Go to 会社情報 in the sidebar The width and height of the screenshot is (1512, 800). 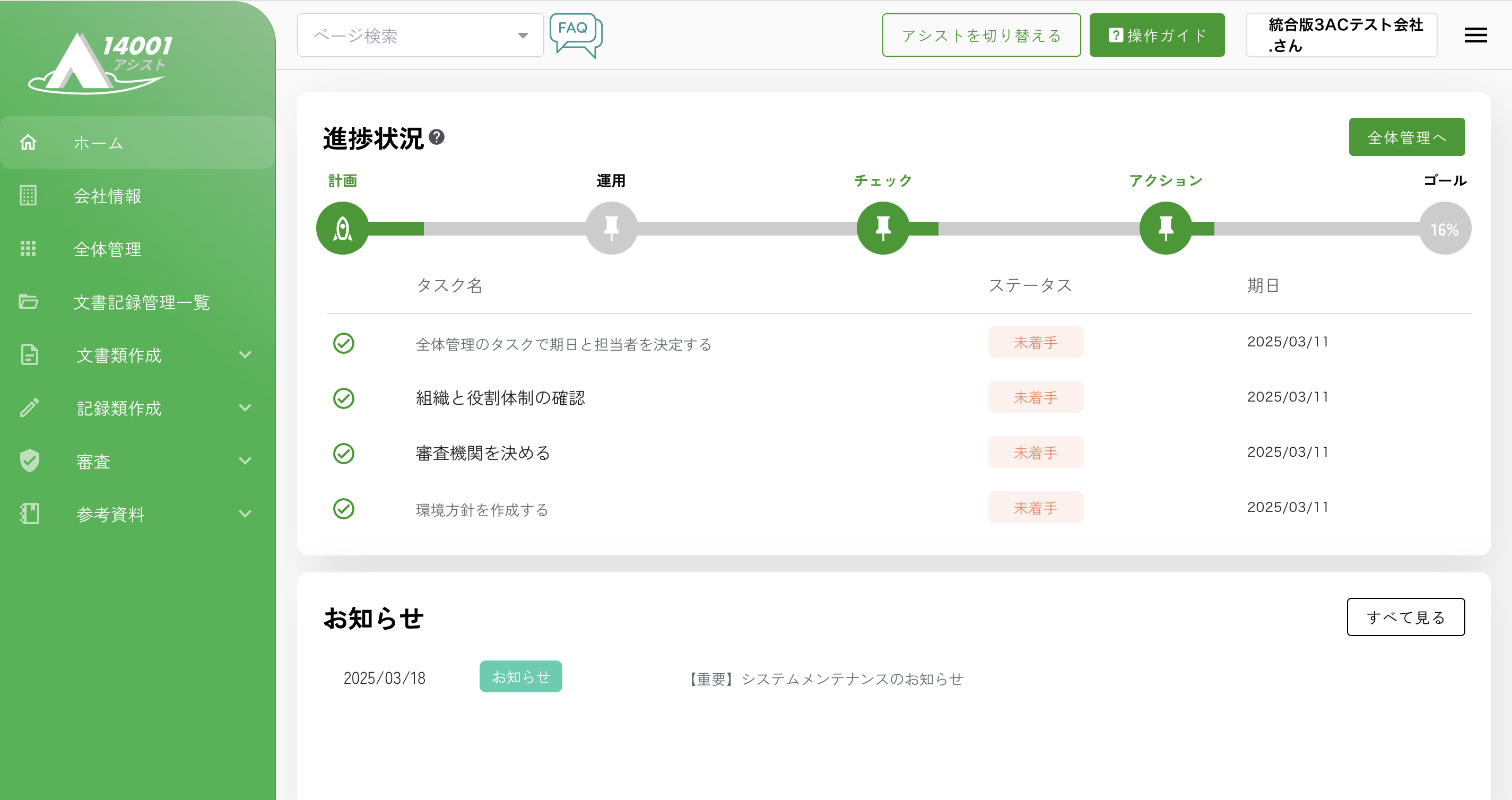[107, 196]
